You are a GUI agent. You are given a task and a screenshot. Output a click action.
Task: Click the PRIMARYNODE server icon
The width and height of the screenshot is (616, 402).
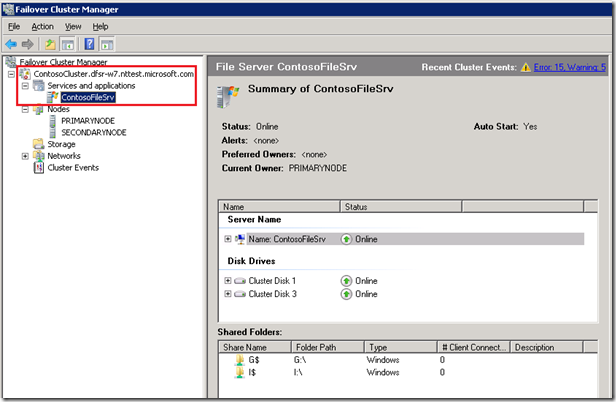pyautogui.click(x=53, y=121)
